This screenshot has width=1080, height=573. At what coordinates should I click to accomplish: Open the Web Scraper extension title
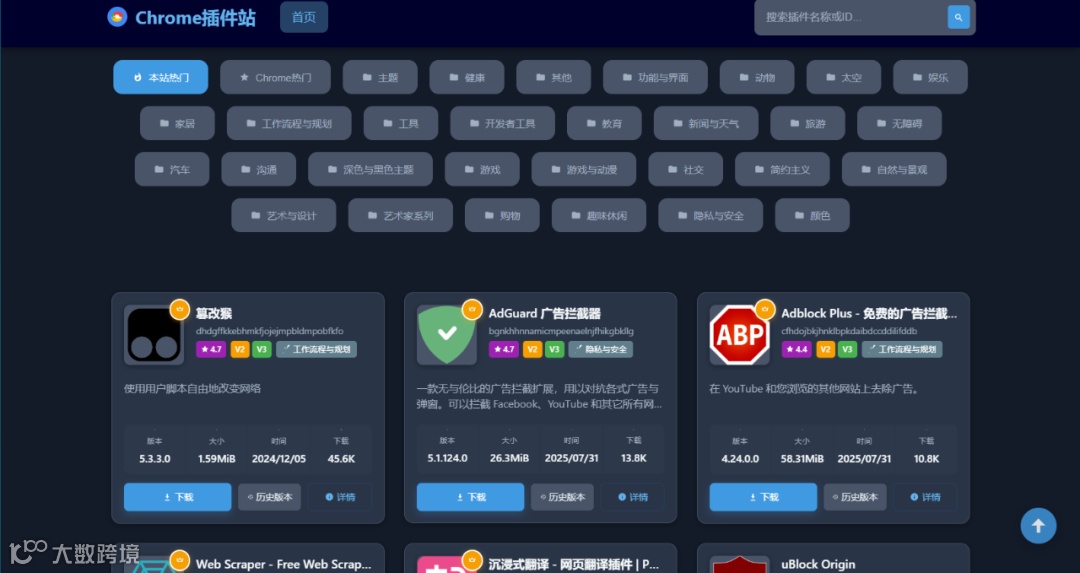coord(283,564)
